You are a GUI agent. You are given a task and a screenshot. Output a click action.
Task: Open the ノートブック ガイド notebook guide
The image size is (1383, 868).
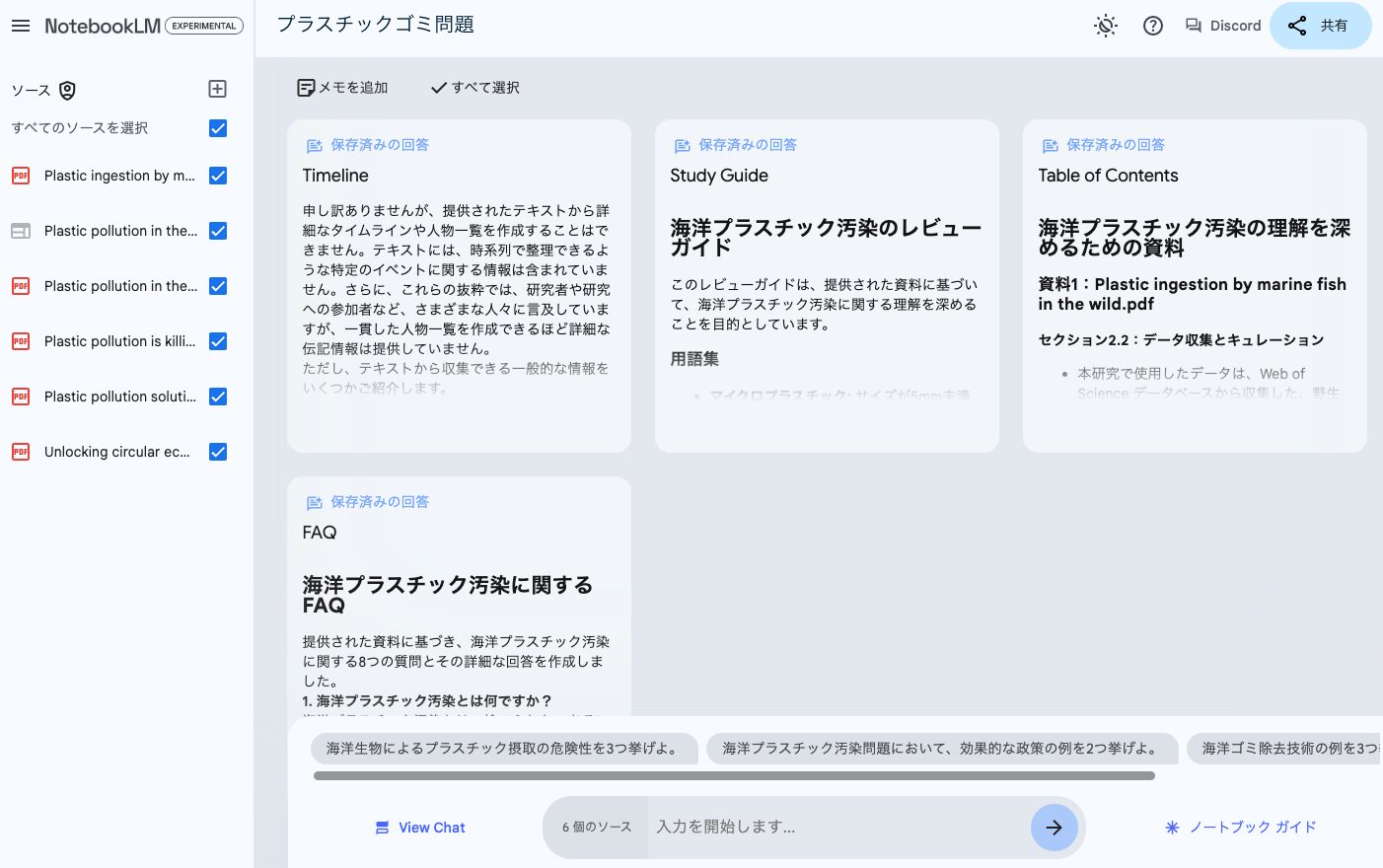(1241, 828)
